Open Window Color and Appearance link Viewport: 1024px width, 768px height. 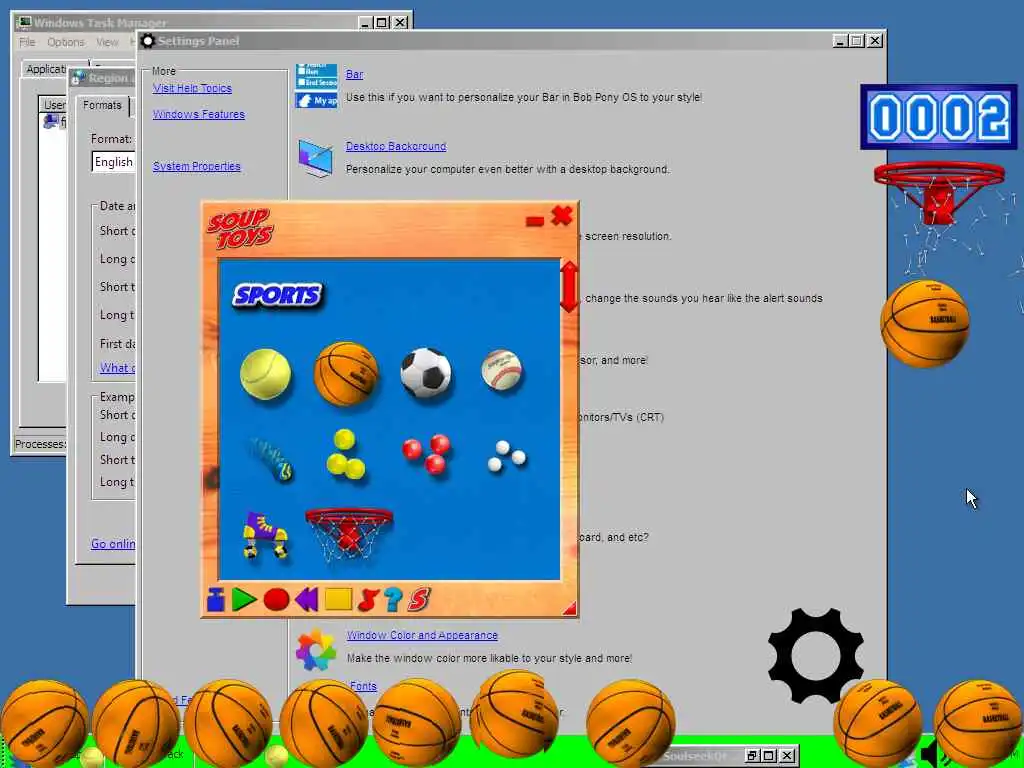coord(422,635)
